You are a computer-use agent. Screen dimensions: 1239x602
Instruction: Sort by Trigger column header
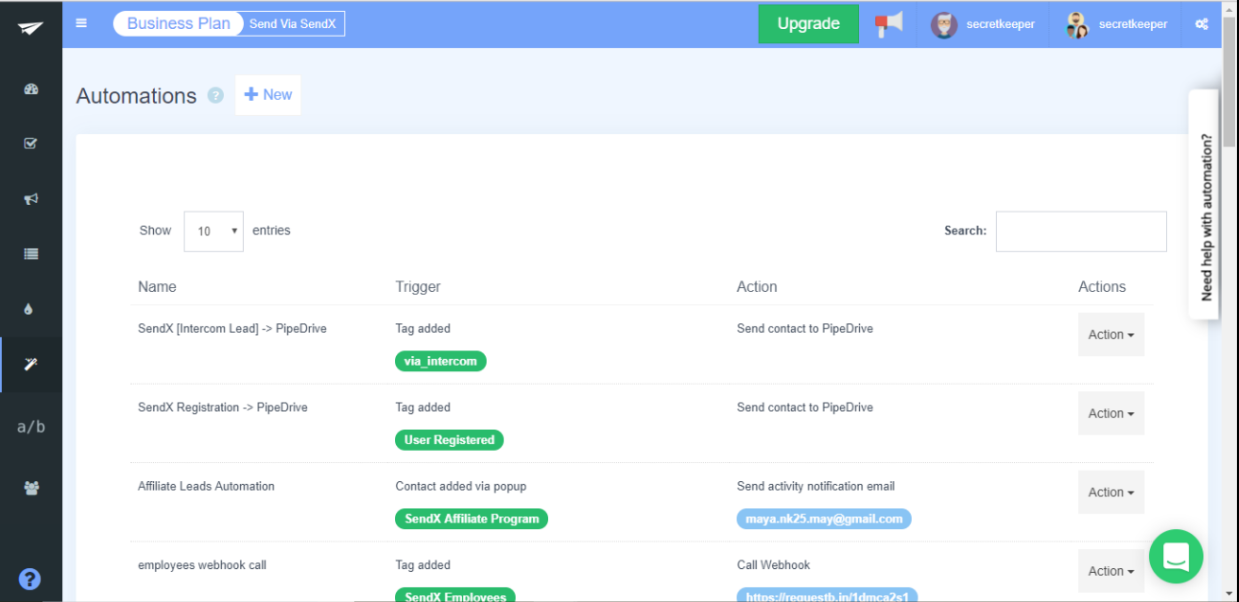[x=418, y=287]
